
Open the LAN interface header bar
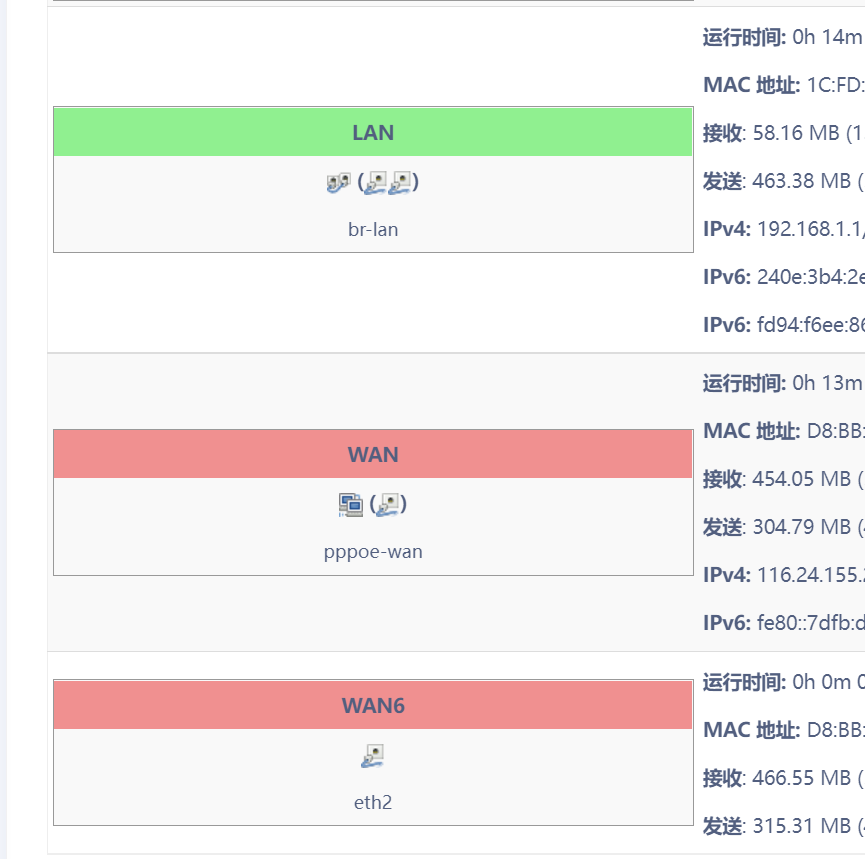click(x=372, y=131)
